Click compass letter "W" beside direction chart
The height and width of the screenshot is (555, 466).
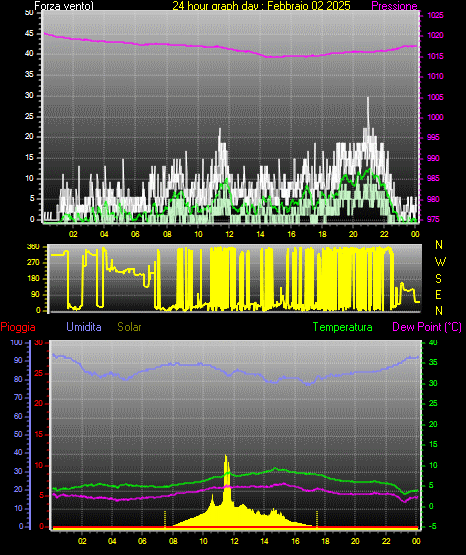(440, 262)
